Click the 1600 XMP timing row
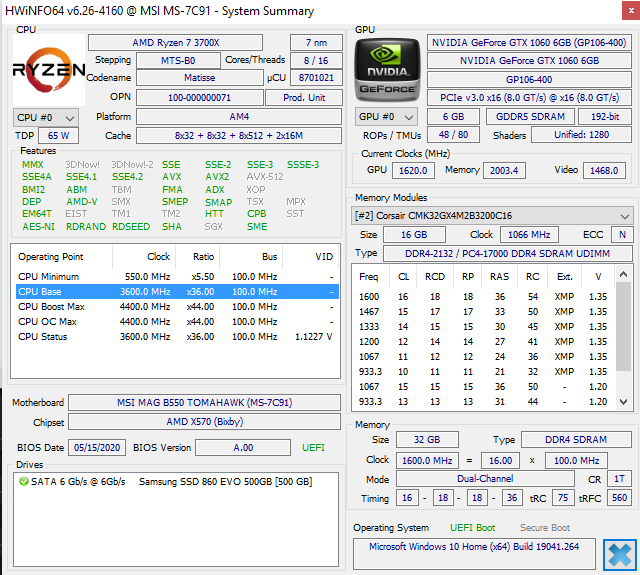 tap(483, 297)
